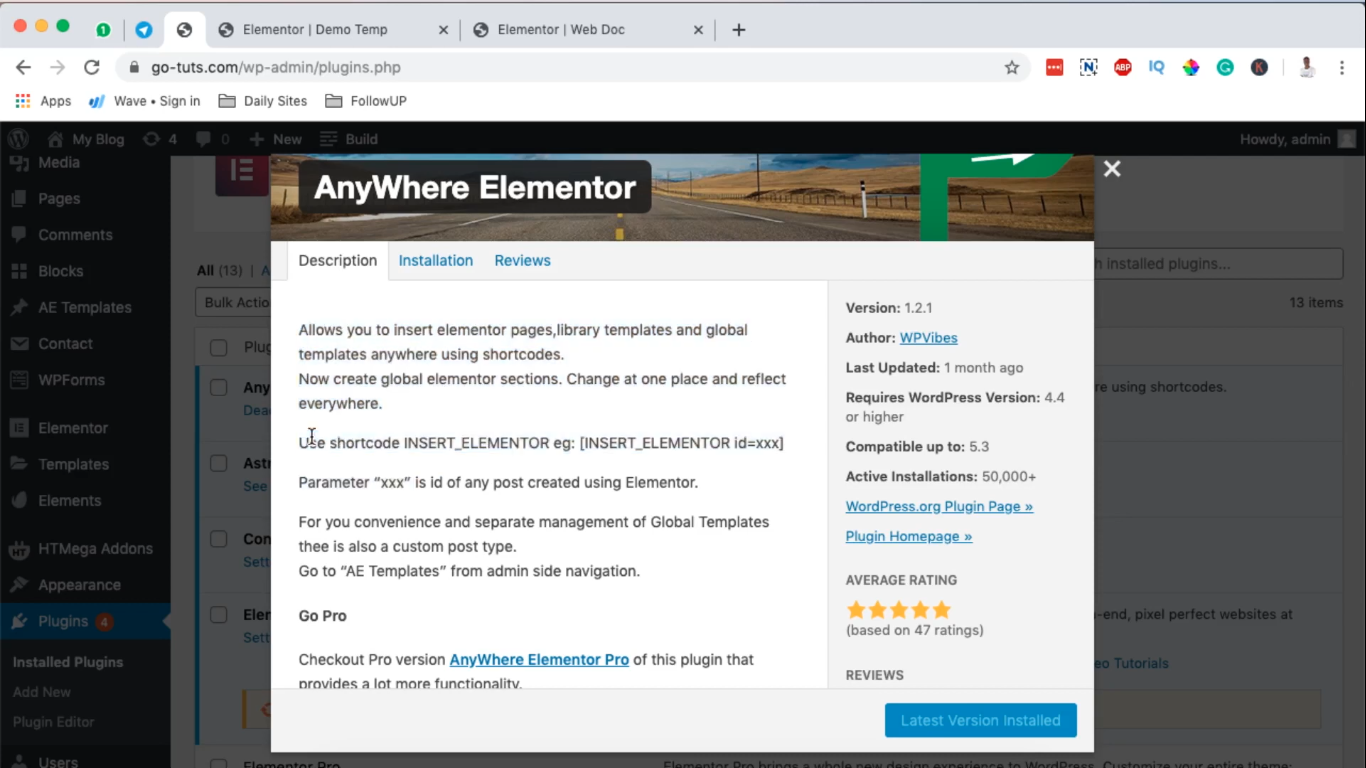
Task: Open the Apps bookmarks shortcut
Action: (x=43, y=101)
